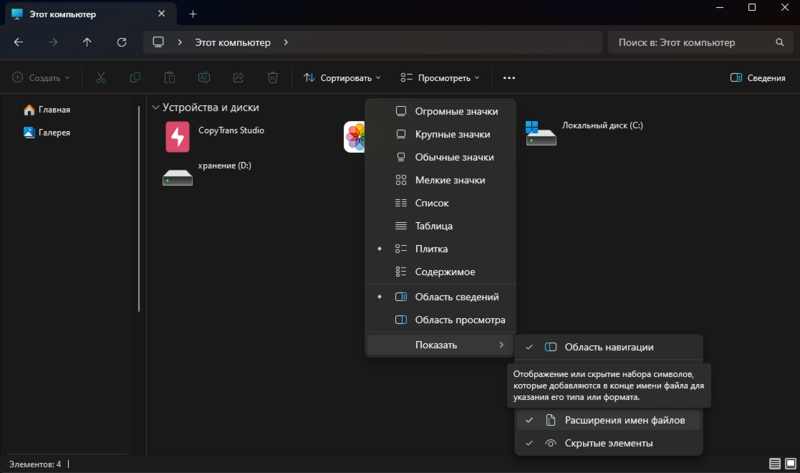Choose Мелкие значки view
The image size is (800, 473).
[441, 180]
